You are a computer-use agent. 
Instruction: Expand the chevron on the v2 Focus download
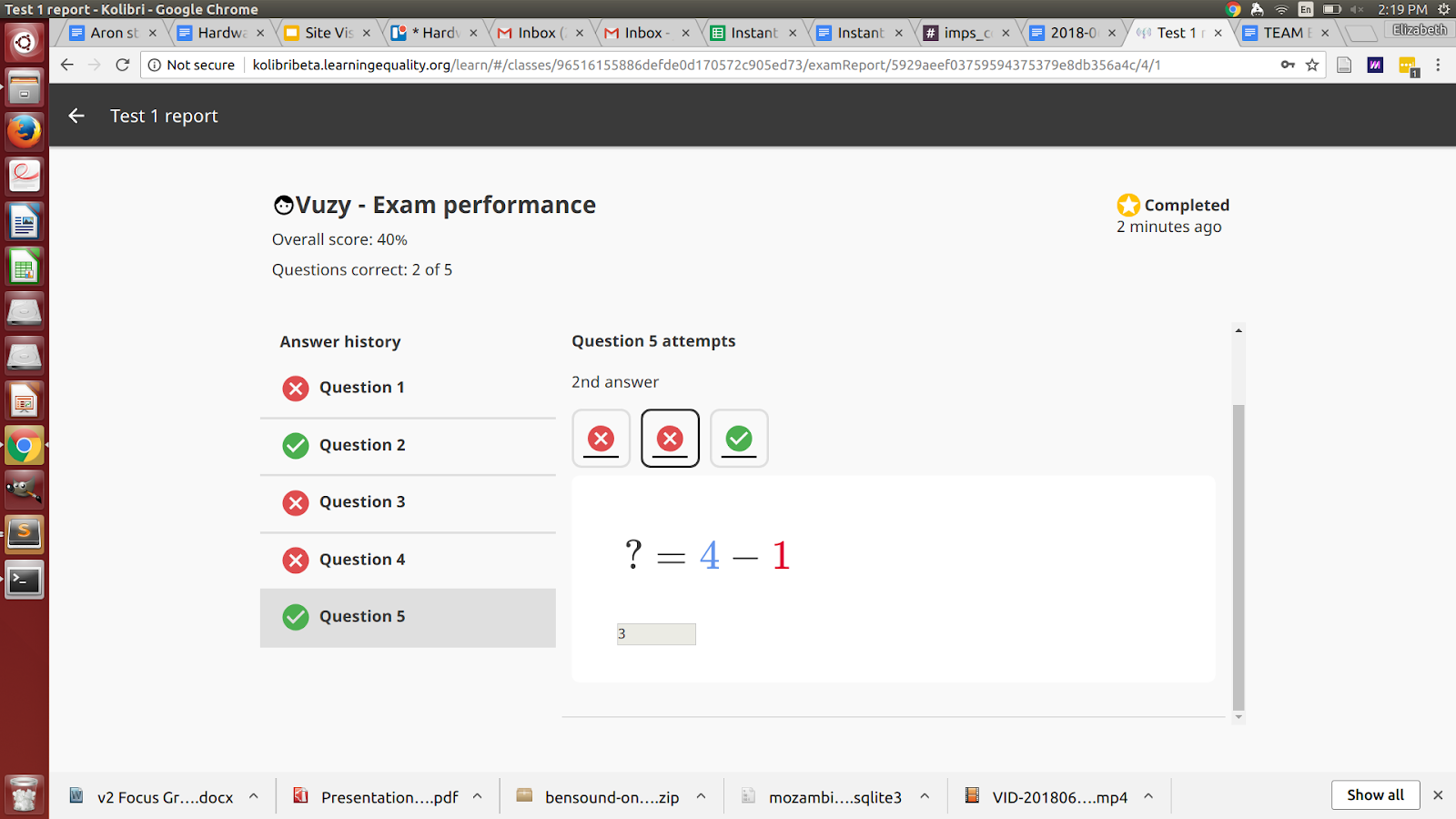tap(256, 795)
